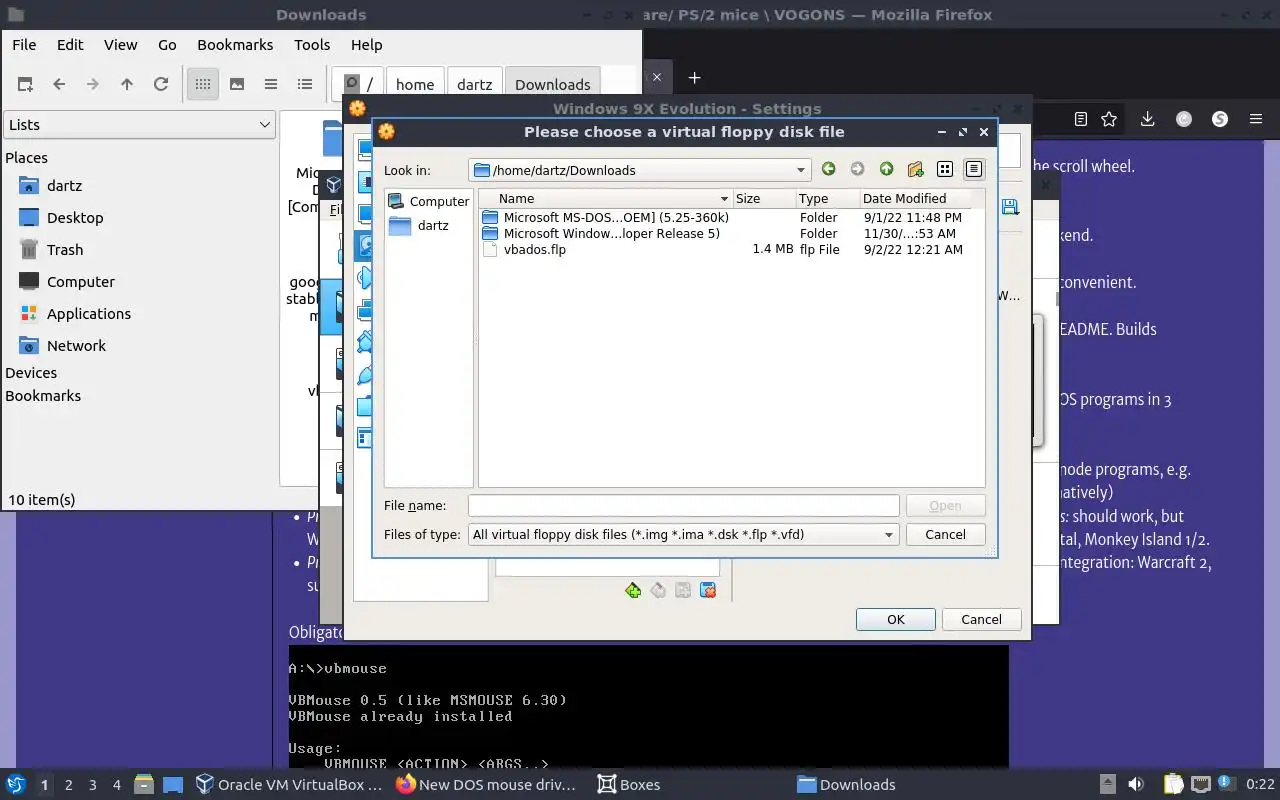Add storage attachment green plus icon
Viewport: 1280px width, 800px height.
[633, 591]
